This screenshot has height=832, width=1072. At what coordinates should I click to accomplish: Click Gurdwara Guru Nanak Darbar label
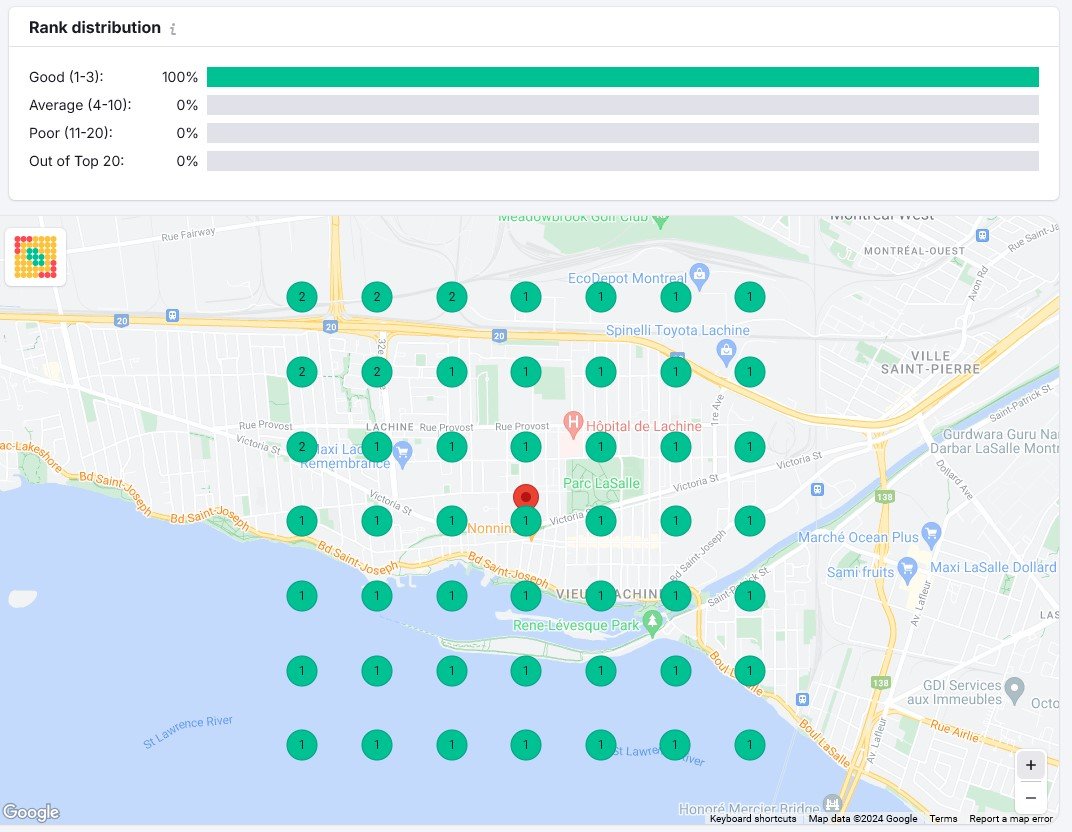pos(995,441)
